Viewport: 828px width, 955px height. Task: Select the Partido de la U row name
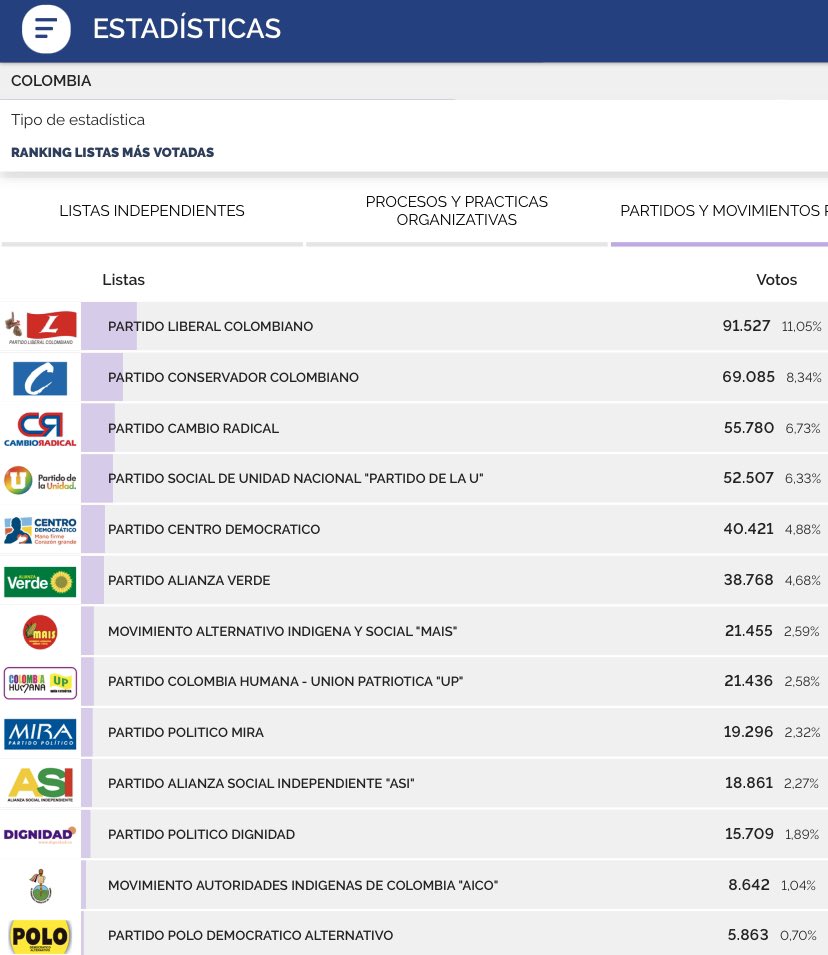(295, 479)
